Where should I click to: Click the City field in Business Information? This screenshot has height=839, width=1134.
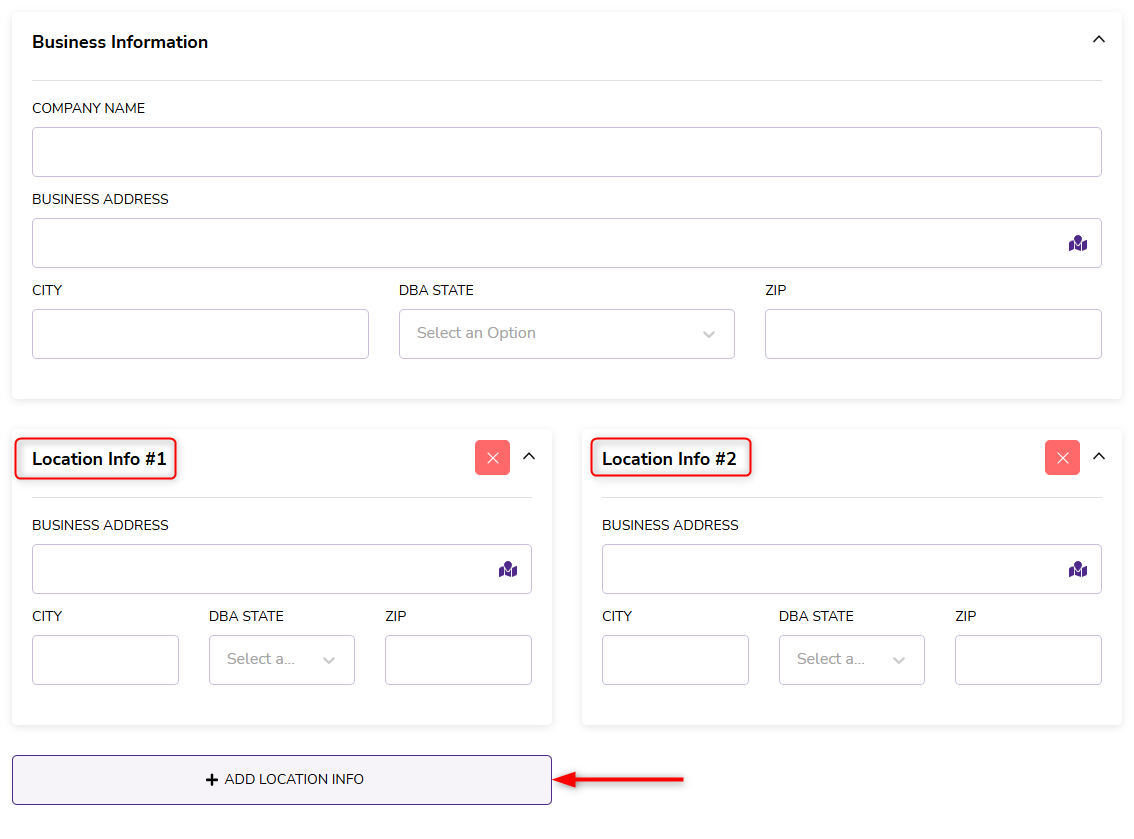click(200, 334)
